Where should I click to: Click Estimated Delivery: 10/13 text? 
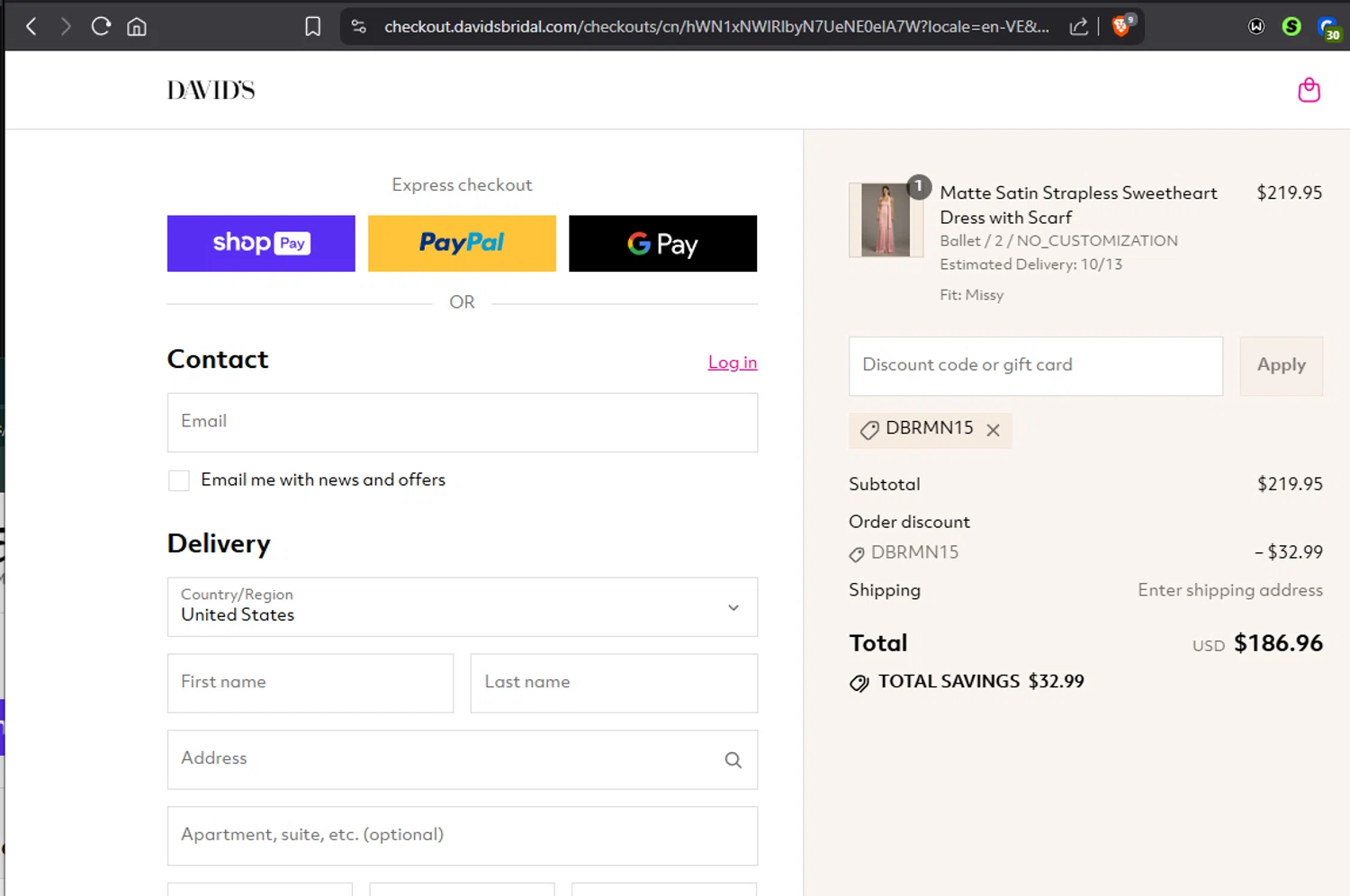pyautogui.click(x=1030, y=264)
